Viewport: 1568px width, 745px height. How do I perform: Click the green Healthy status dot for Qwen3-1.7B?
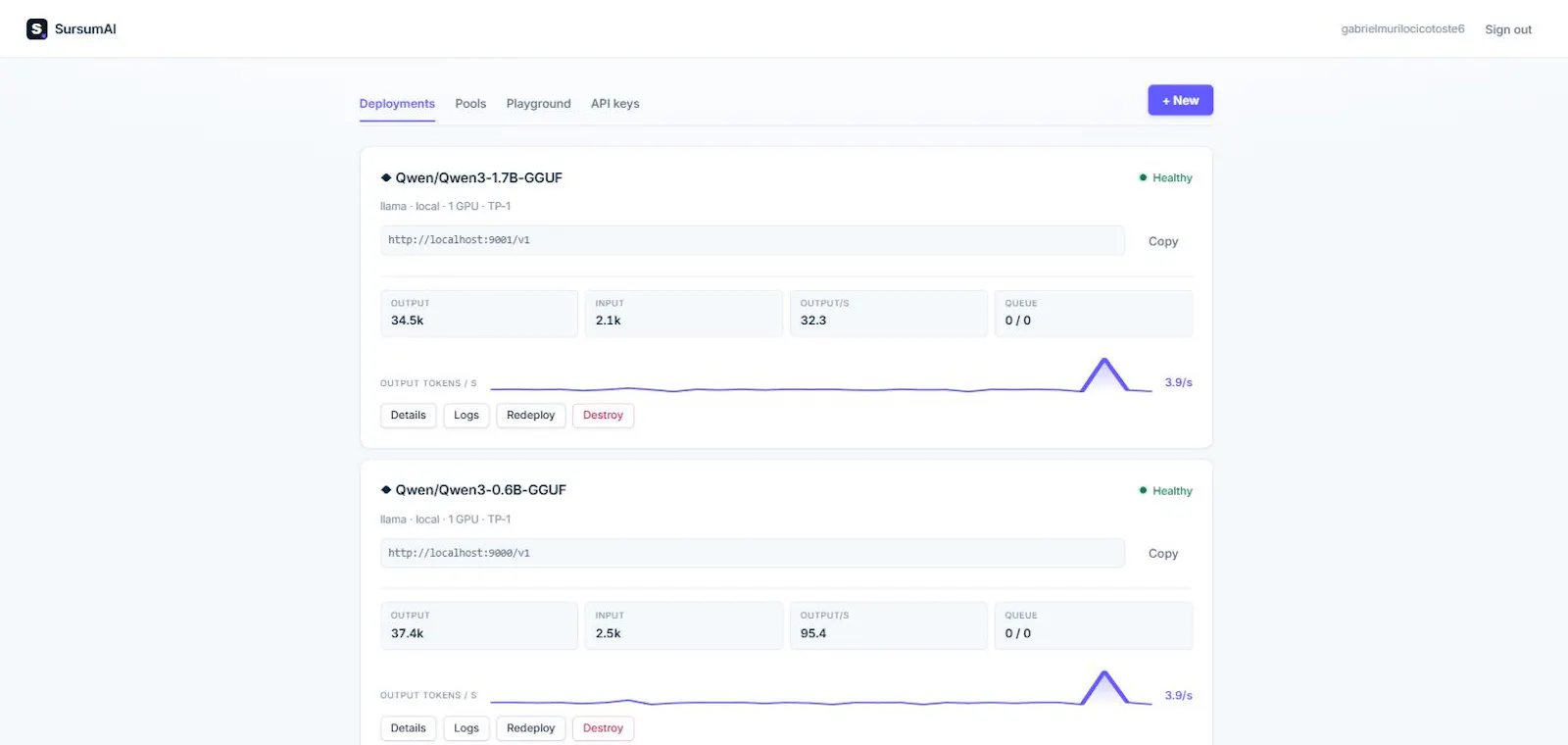[x=1143, y=177]
